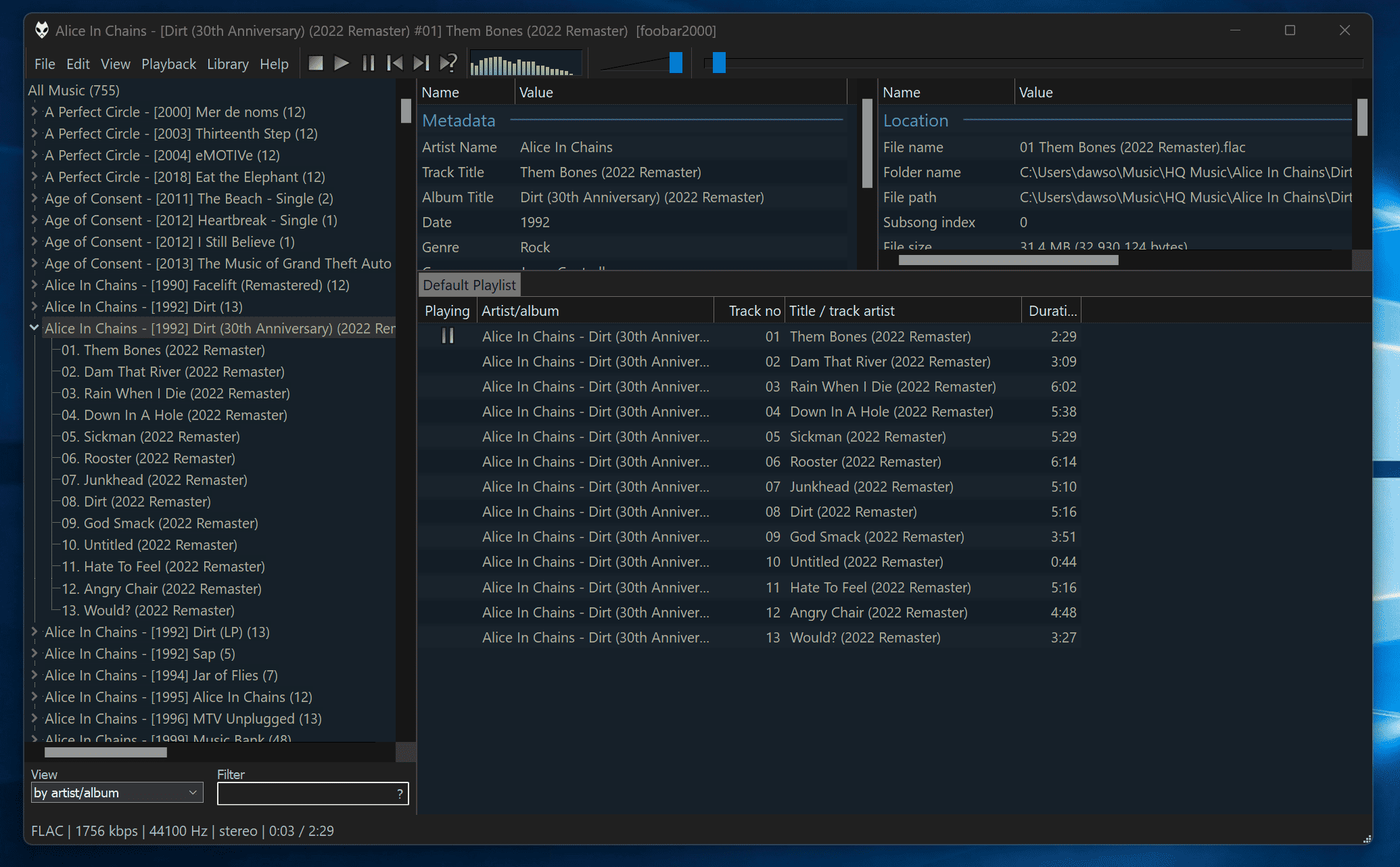The width and height of the screenshot is (1400, 867).
Task: Click the filter help question mark button
Action: coord(398,794)
